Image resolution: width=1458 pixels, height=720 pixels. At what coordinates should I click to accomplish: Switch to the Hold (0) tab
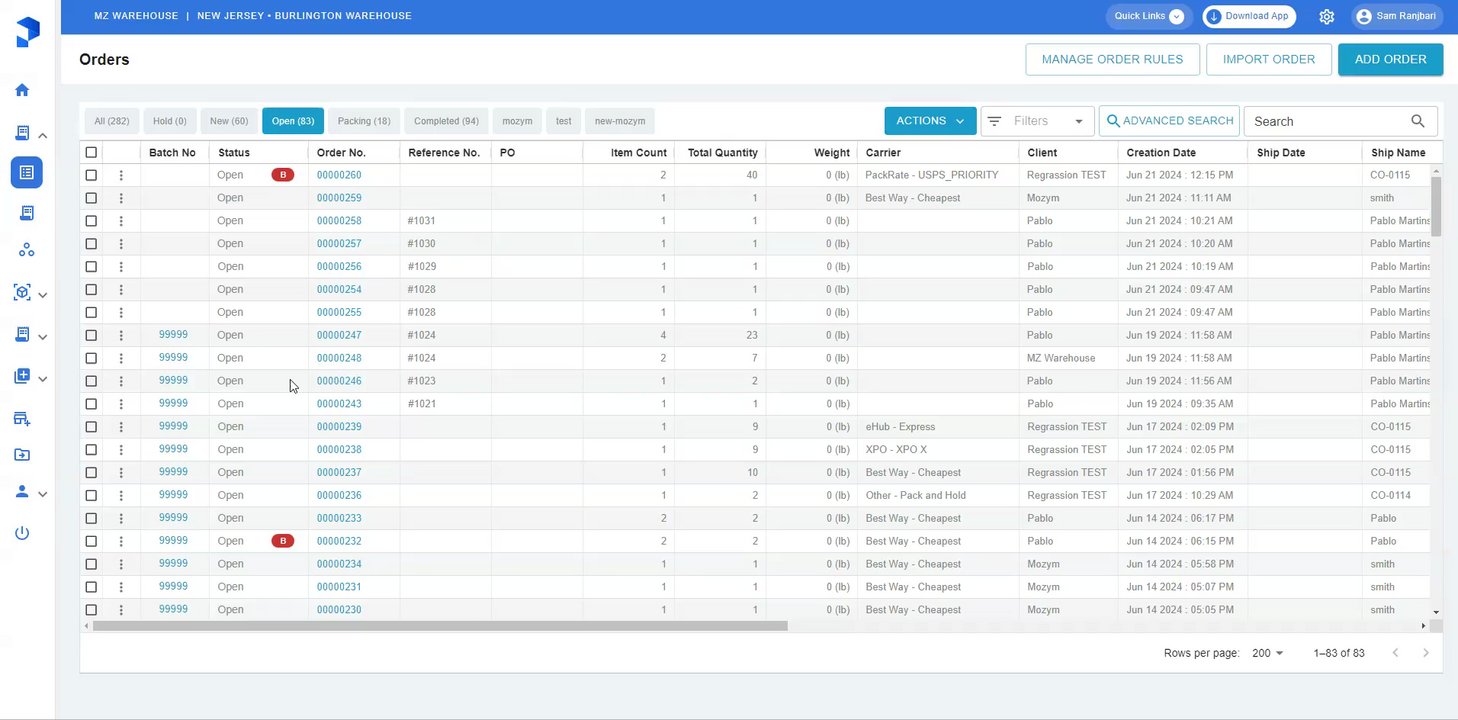[170, 121]
